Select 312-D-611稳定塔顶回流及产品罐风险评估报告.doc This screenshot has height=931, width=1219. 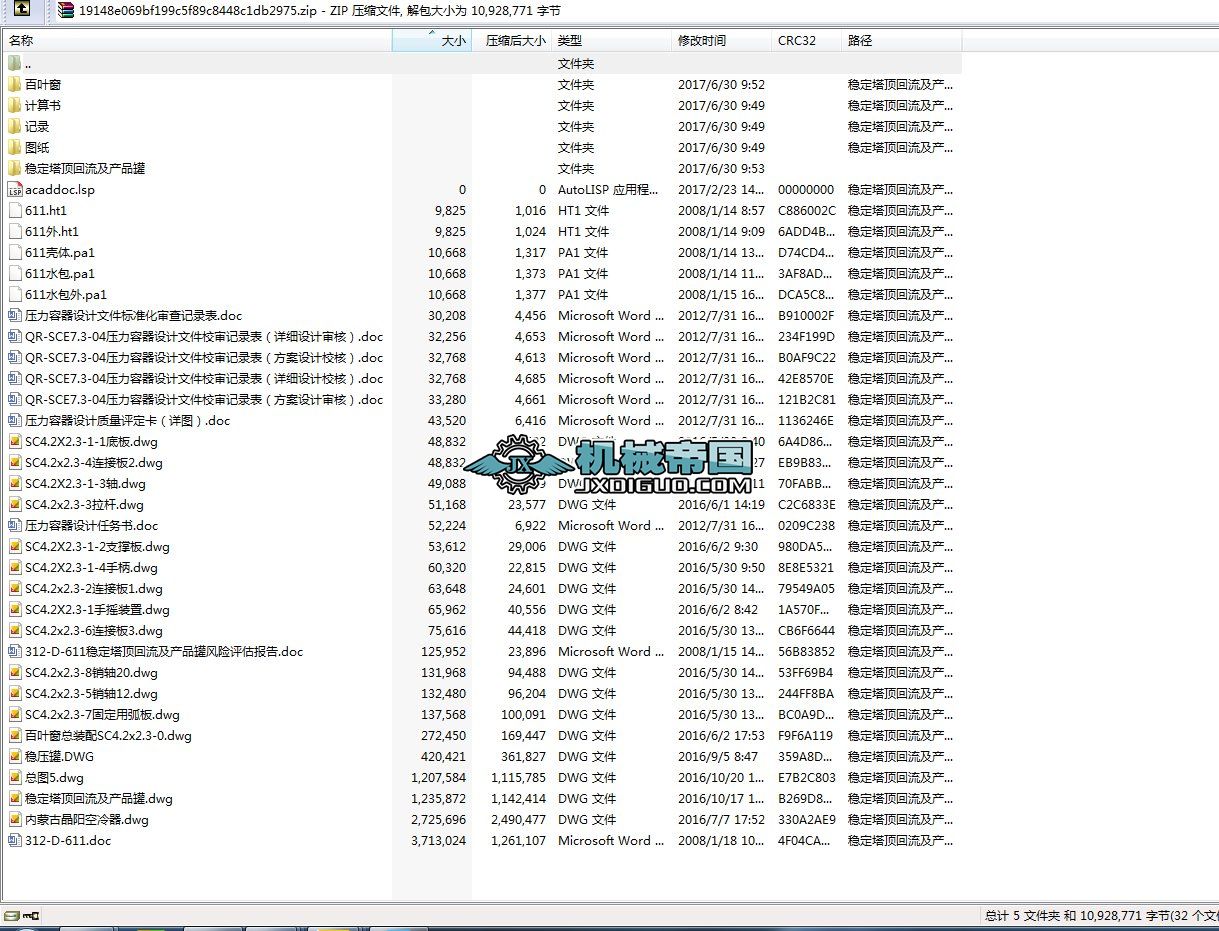tap(164, 651)
